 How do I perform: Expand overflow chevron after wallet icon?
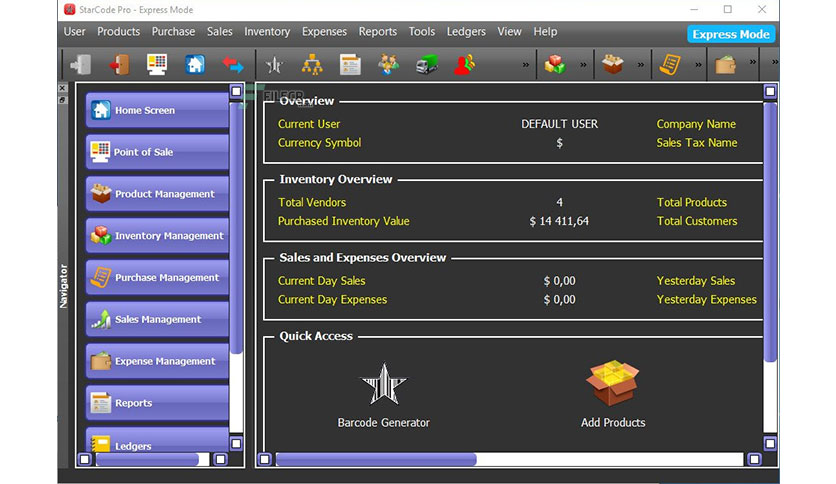(753, 62)
